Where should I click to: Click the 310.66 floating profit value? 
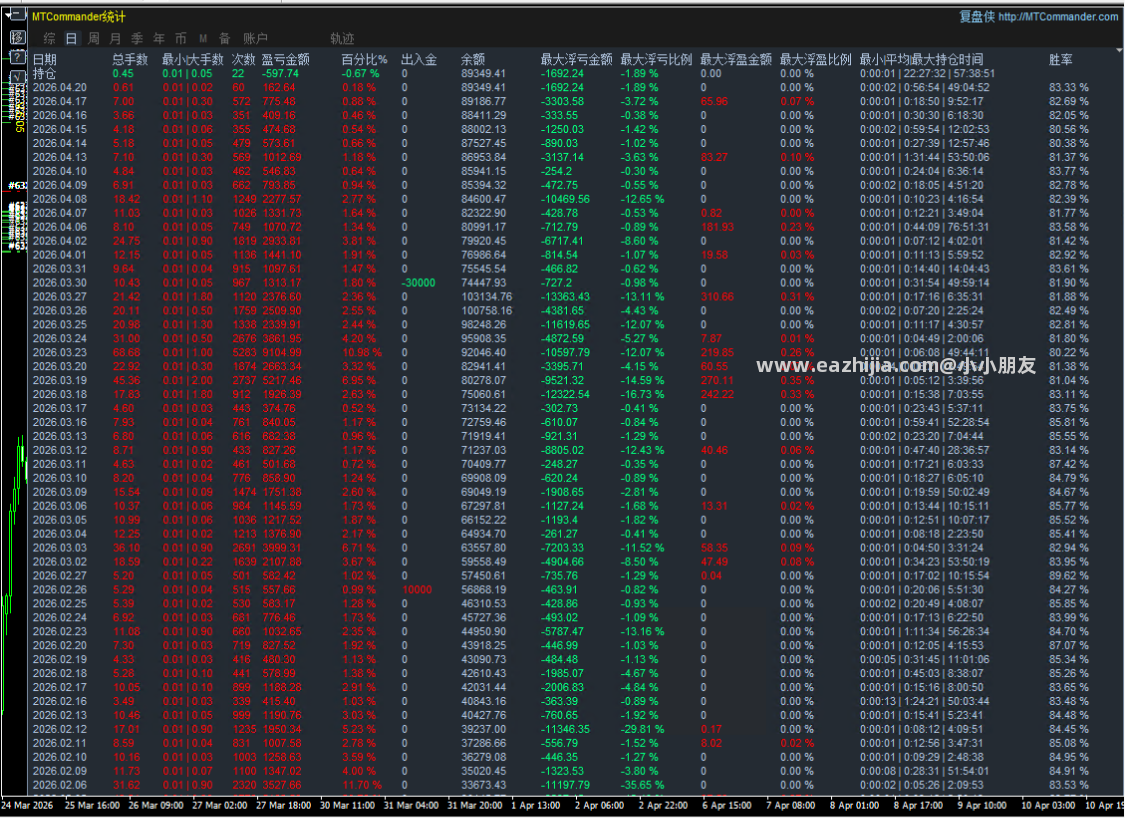[717, 297]
